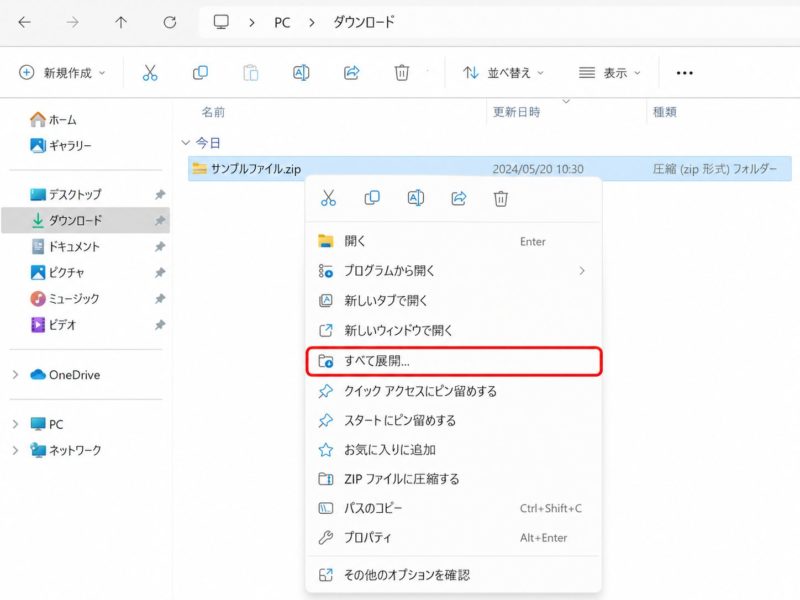800x600 pixels.
Task: Click the share icon in context menu
Action: coord(459,198)
